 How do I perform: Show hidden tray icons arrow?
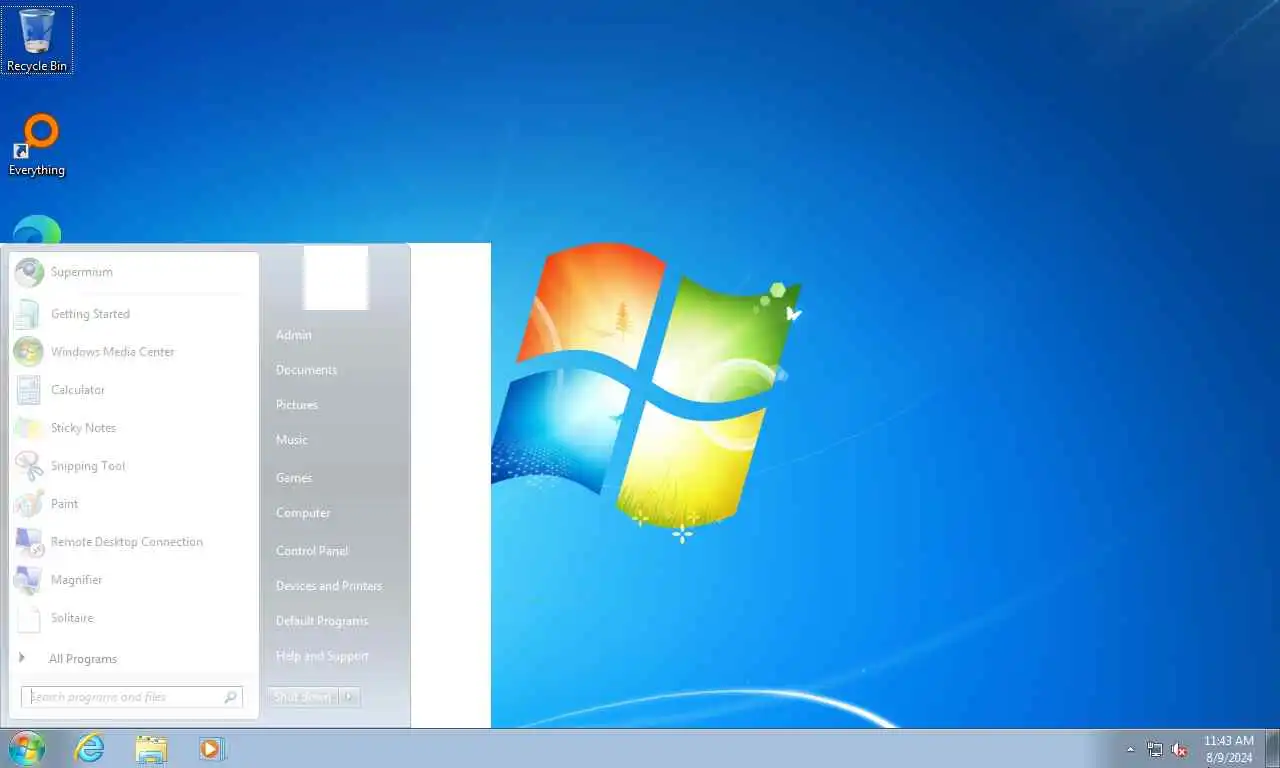click(x=1131, y=749)
